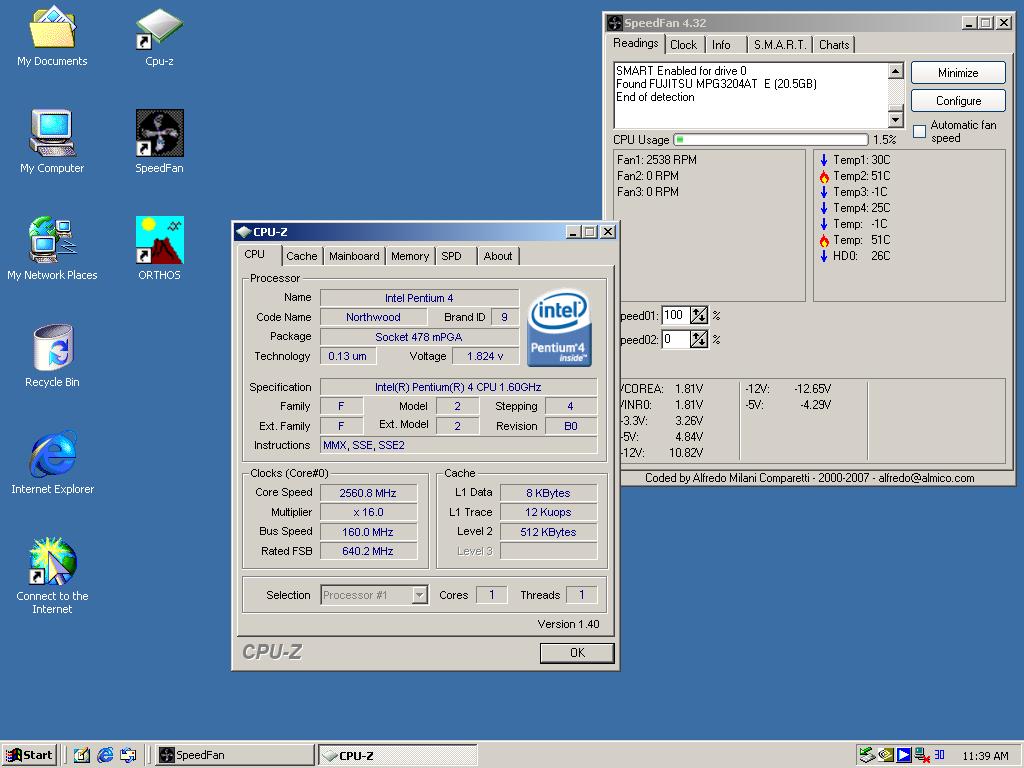The image size is (1024, 768).
Task: Open the Clock tab in SpeedFan
Action: coord(683,45)
